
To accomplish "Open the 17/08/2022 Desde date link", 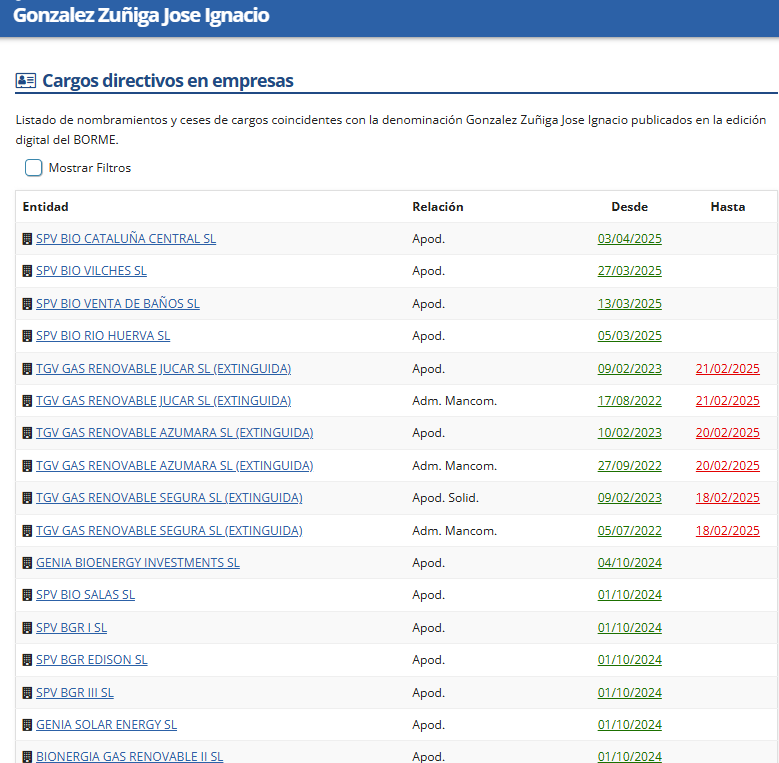I will 629,401.
